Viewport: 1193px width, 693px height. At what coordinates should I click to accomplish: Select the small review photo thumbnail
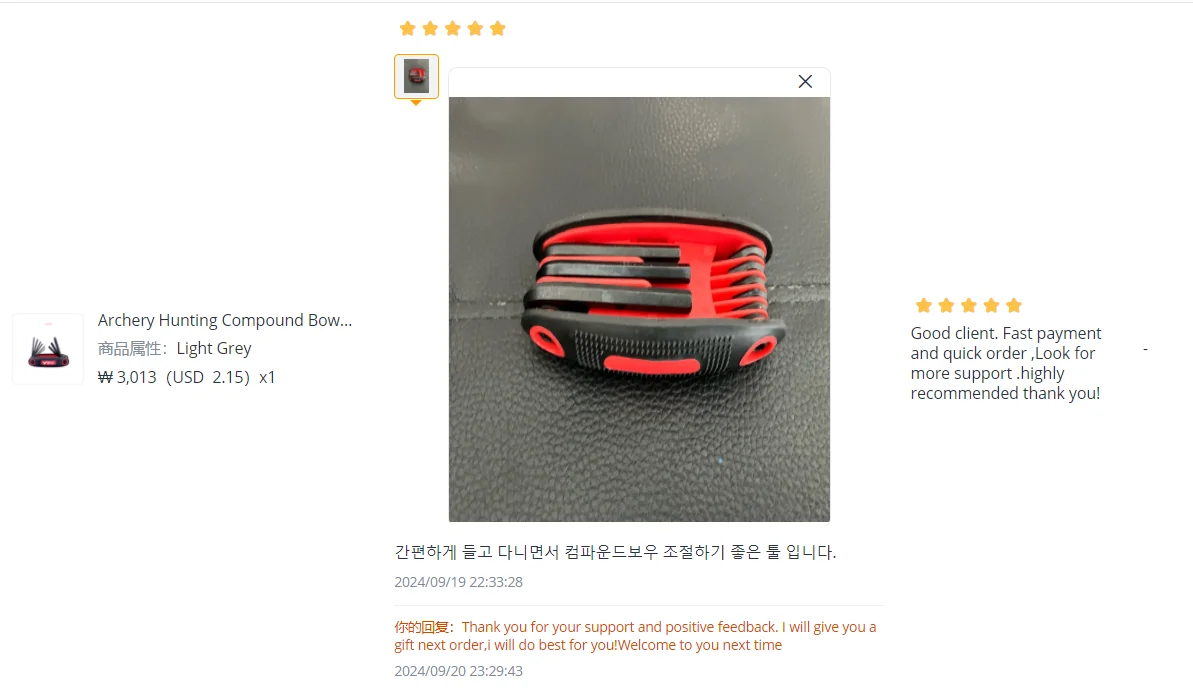(416, 76)
